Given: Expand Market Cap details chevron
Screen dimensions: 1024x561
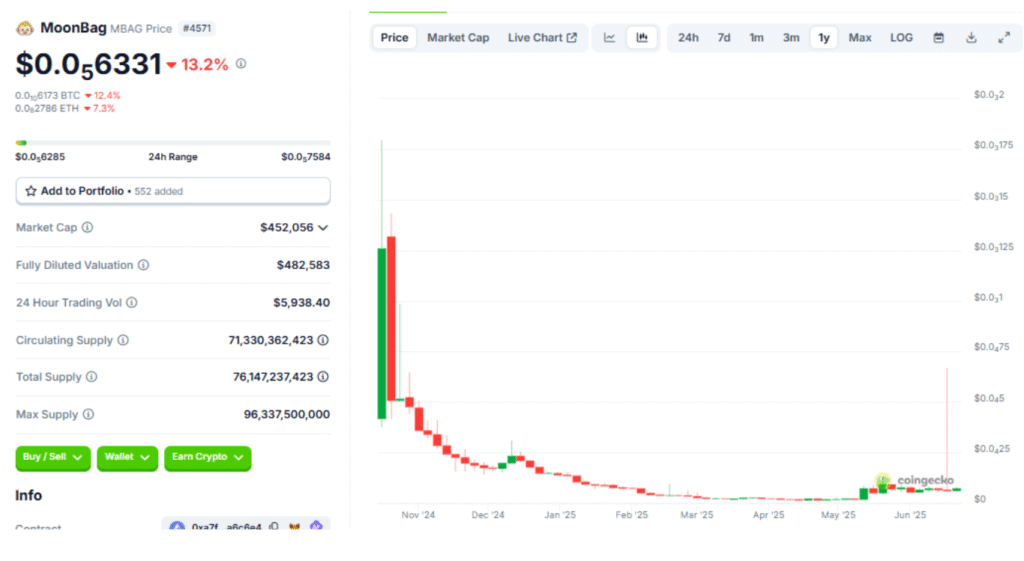Looking at the screenshot, I should pyautogui.click(x=323, y=228).
